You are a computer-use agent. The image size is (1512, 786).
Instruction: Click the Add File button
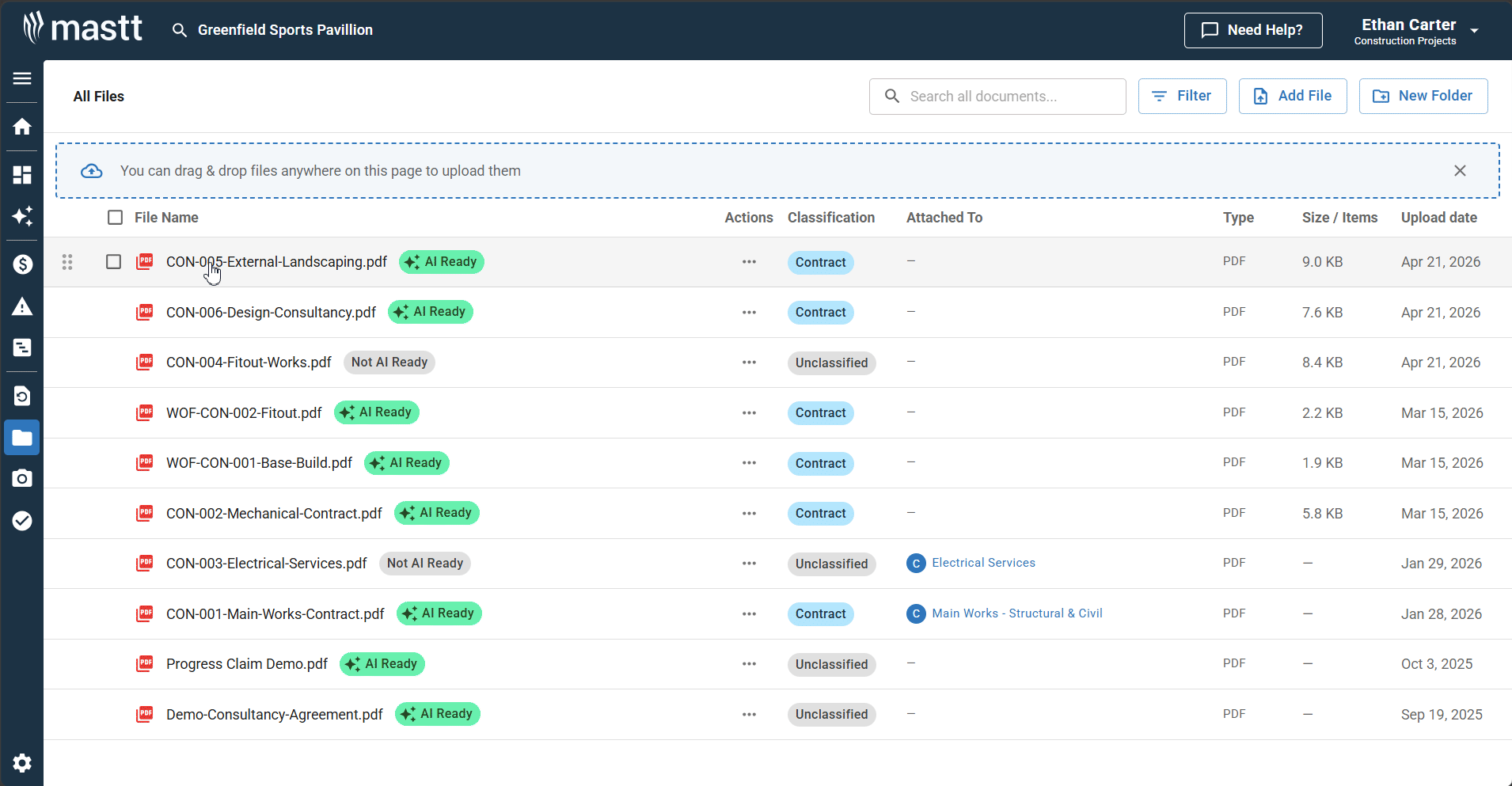pyautogui.click(x=1292, y=96)
